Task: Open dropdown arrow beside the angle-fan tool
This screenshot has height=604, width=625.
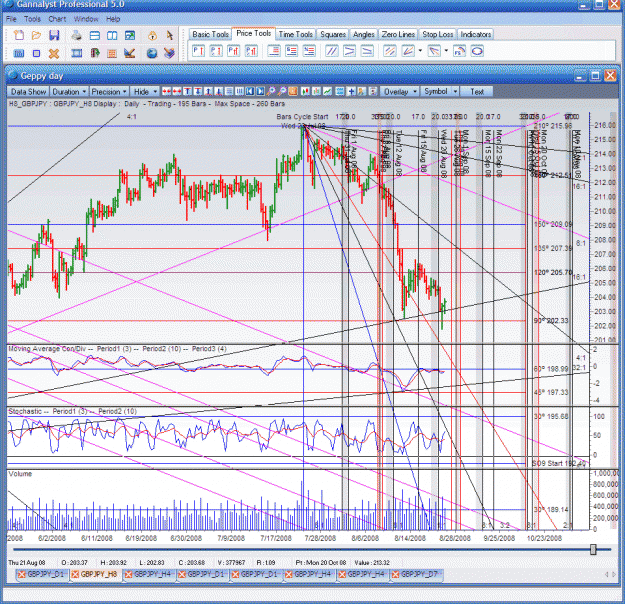Action: (x=420, y=51)
